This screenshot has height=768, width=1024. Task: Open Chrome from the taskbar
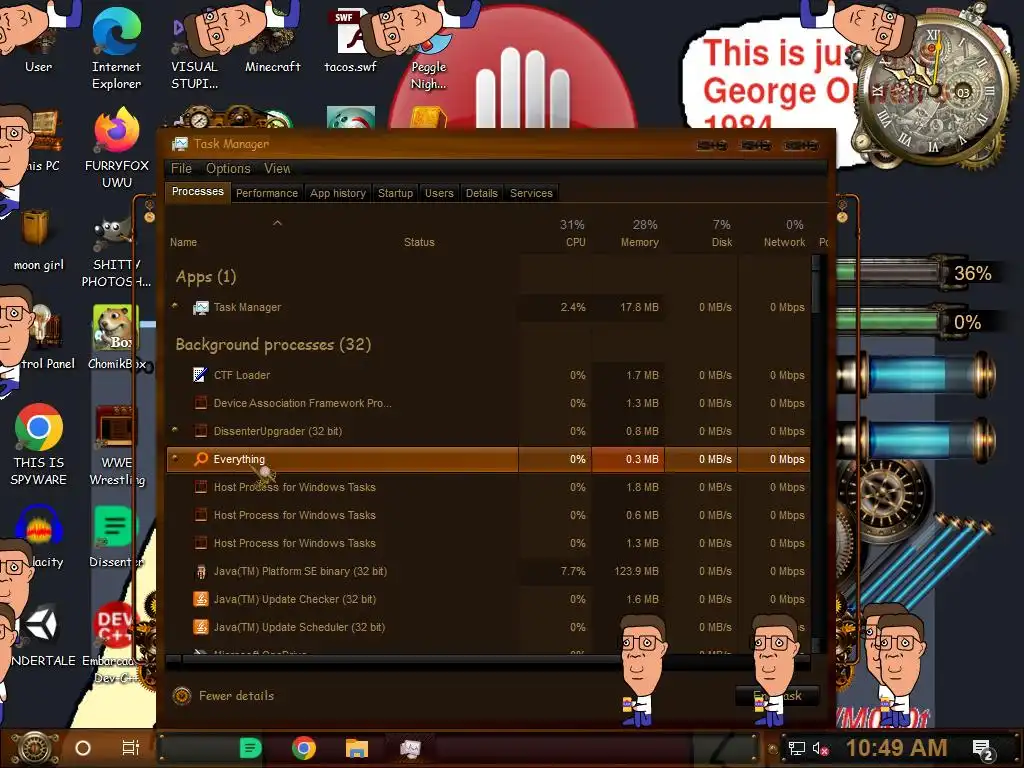[x=304, y=748]
